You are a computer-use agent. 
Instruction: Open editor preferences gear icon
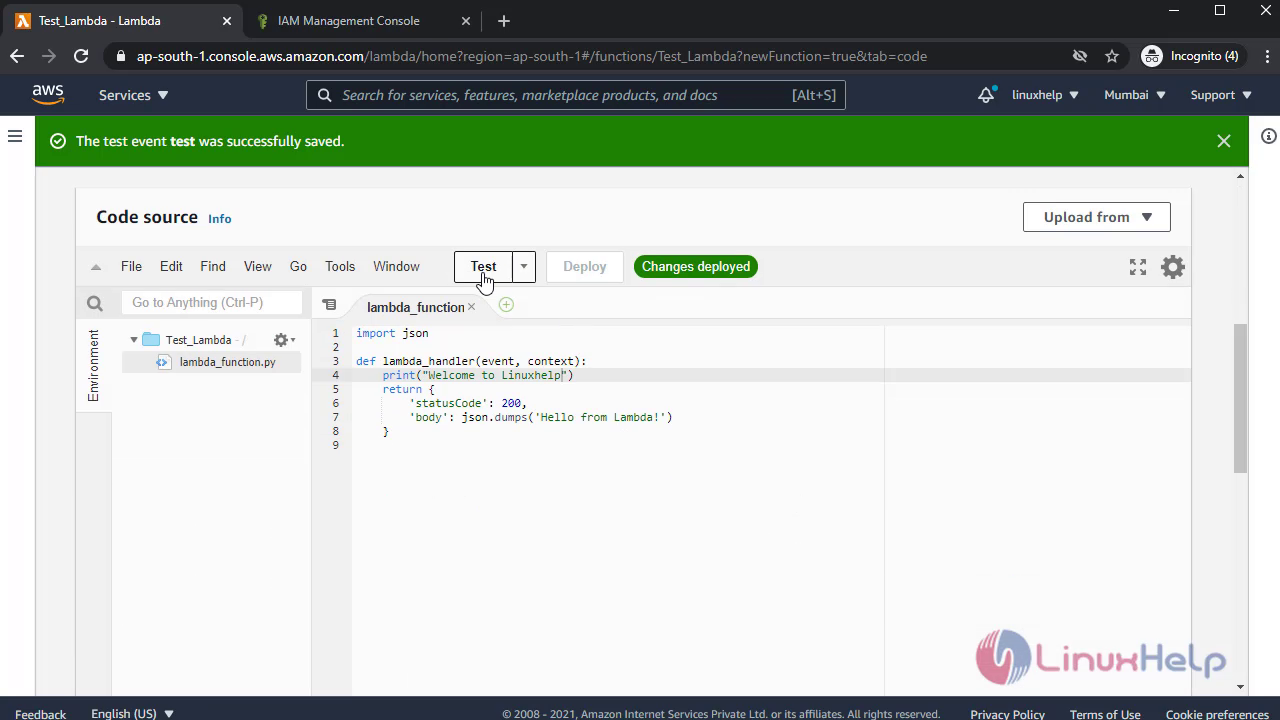pyautogui.click(x=1173, y=267)
